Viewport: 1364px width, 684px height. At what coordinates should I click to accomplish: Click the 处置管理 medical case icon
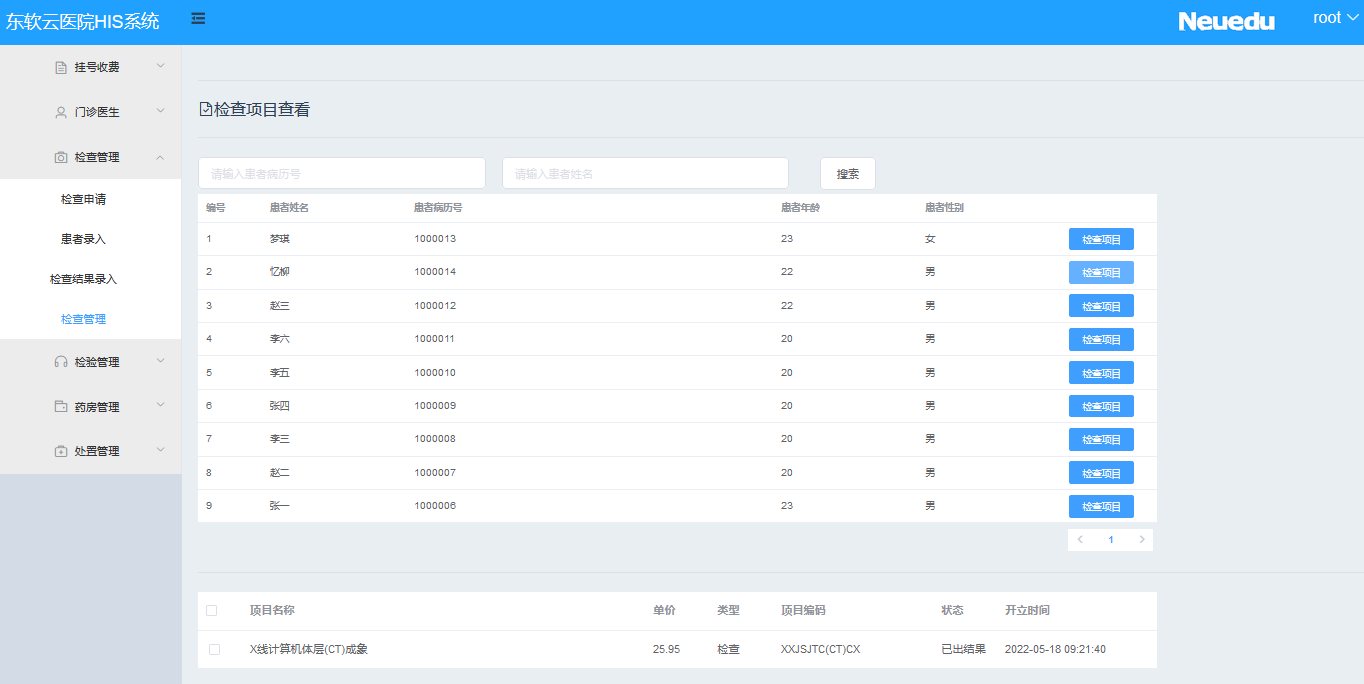click(61, 451)
